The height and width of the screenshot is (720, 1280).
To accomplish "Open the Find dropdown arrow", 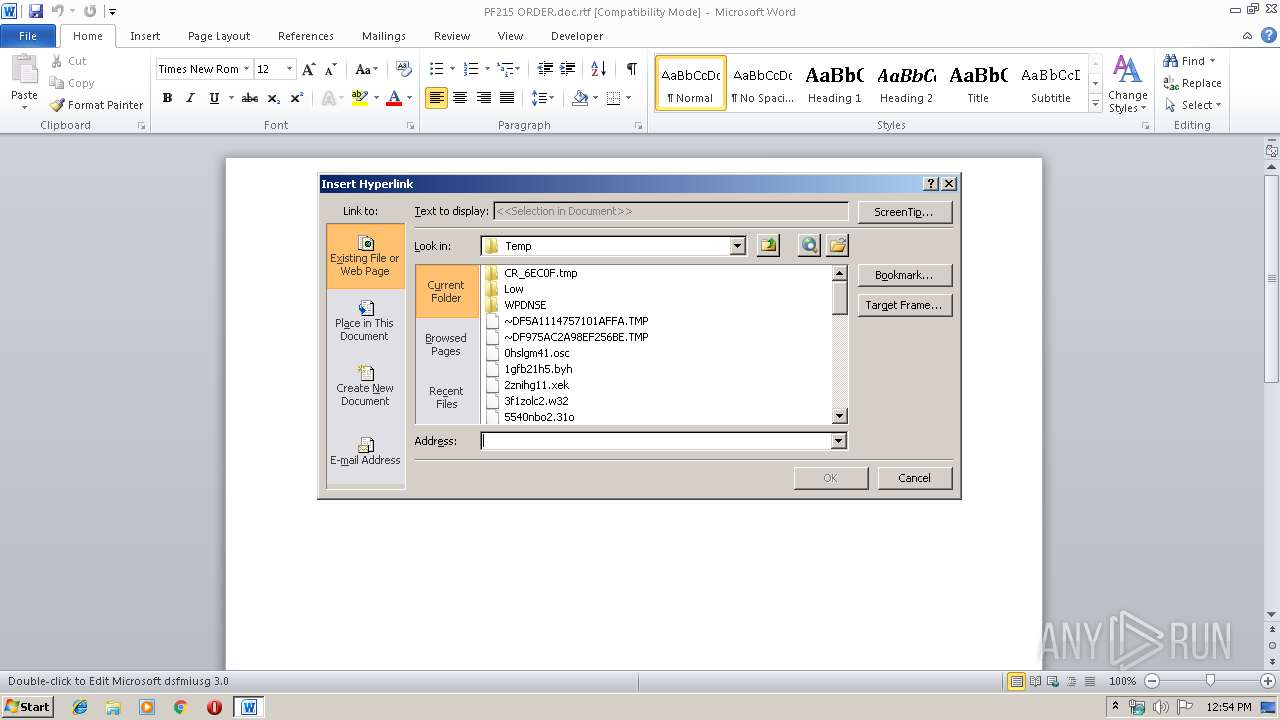I will pyautogui.click(x=1213, y=61).
